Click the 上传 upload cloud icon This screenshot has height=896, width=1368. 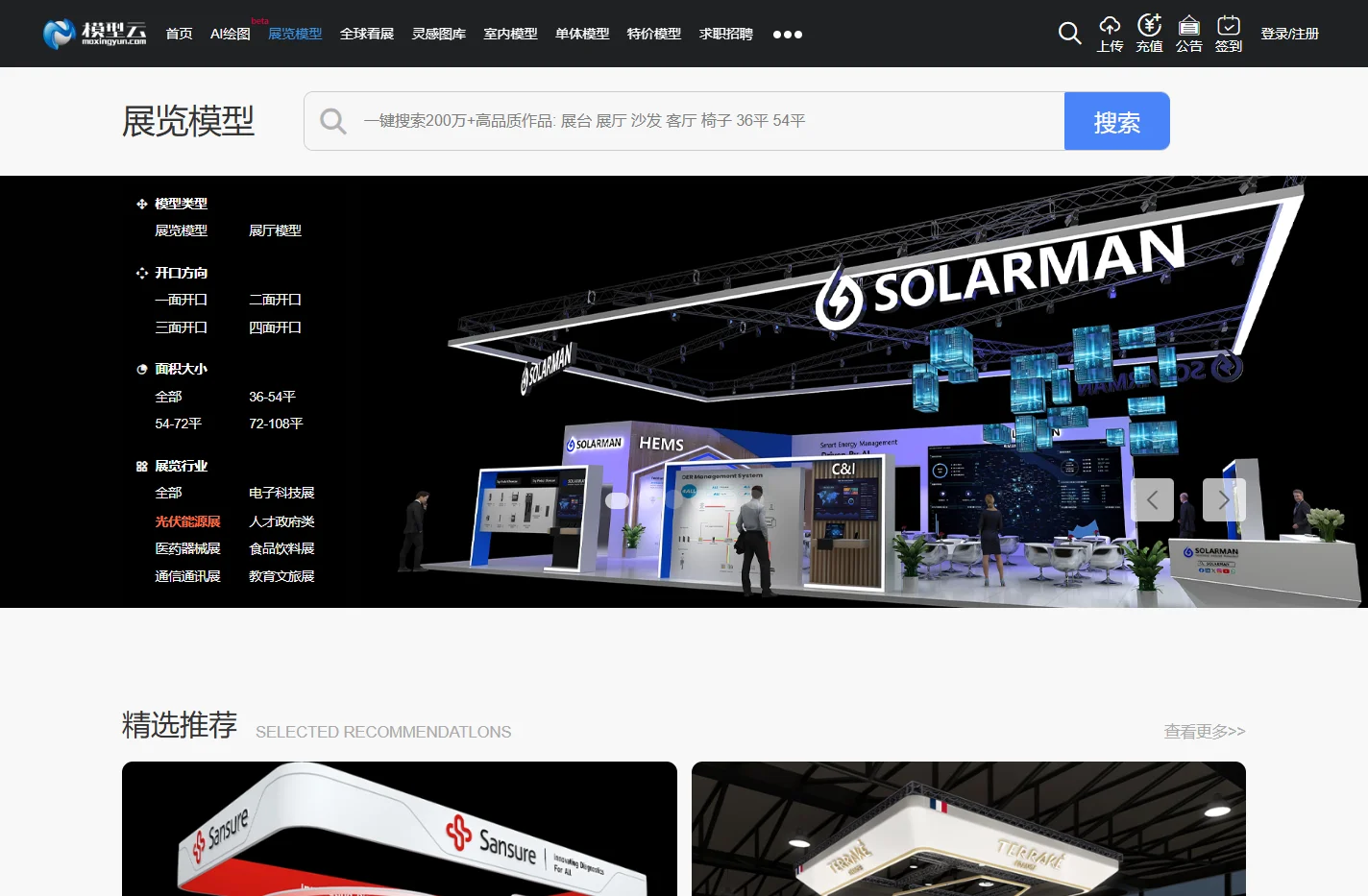(1110, 26)
